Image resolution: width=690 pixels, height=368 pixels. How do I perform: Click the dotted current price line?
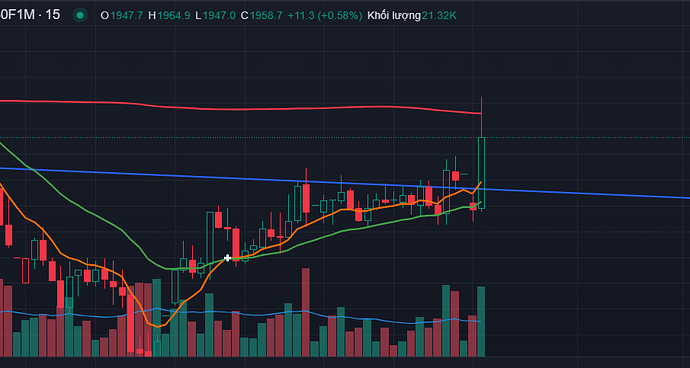click(345, 137)
